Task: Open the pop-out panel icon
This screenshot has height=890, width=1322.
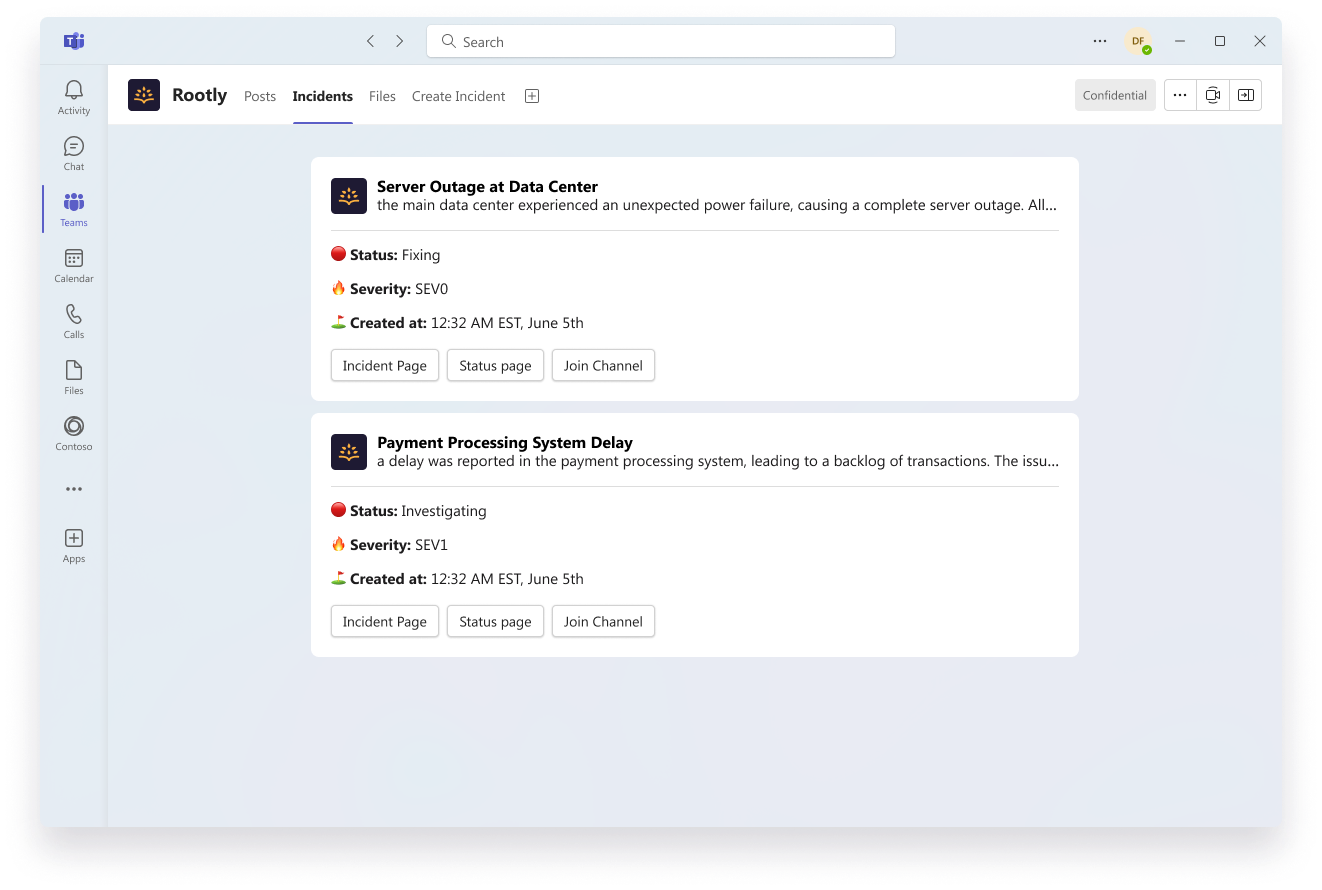Action: (1245, 95)
